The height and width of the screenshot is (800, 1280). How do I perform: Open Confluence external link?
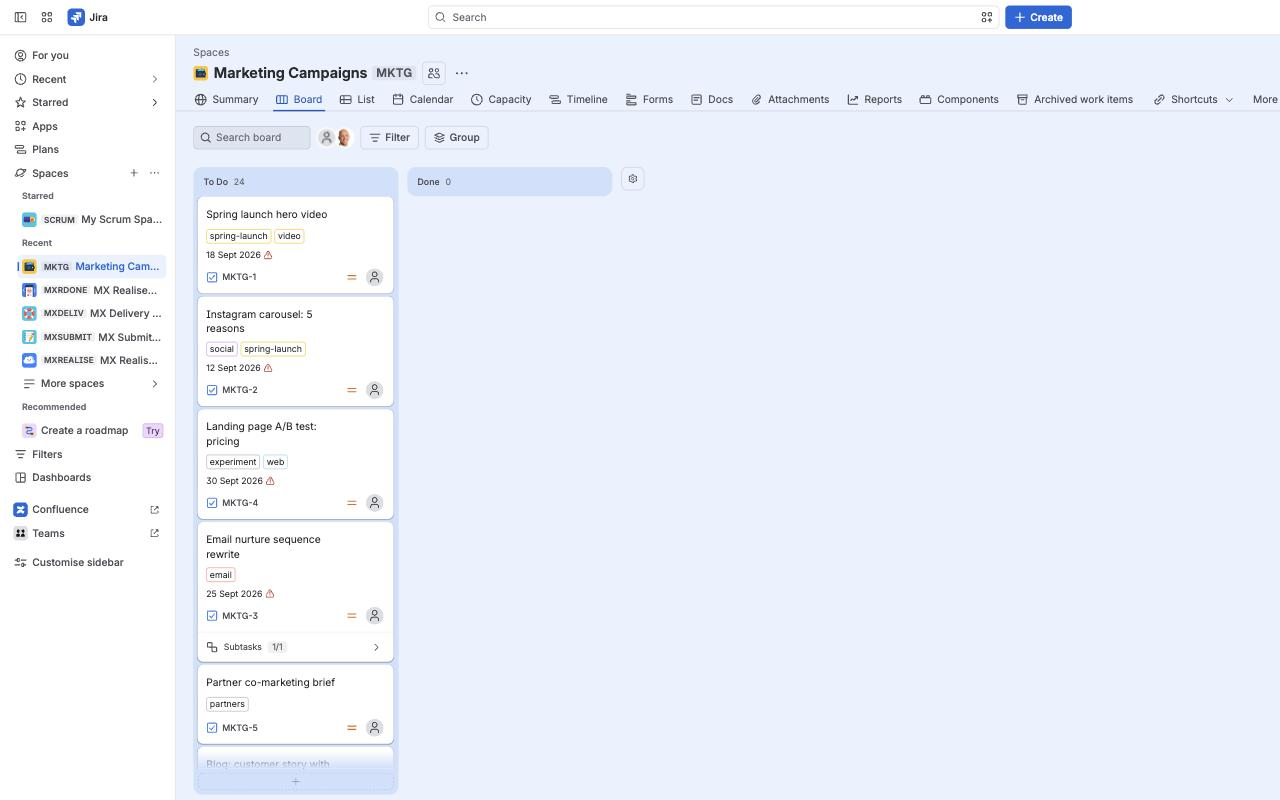click(x=154, y=510)
